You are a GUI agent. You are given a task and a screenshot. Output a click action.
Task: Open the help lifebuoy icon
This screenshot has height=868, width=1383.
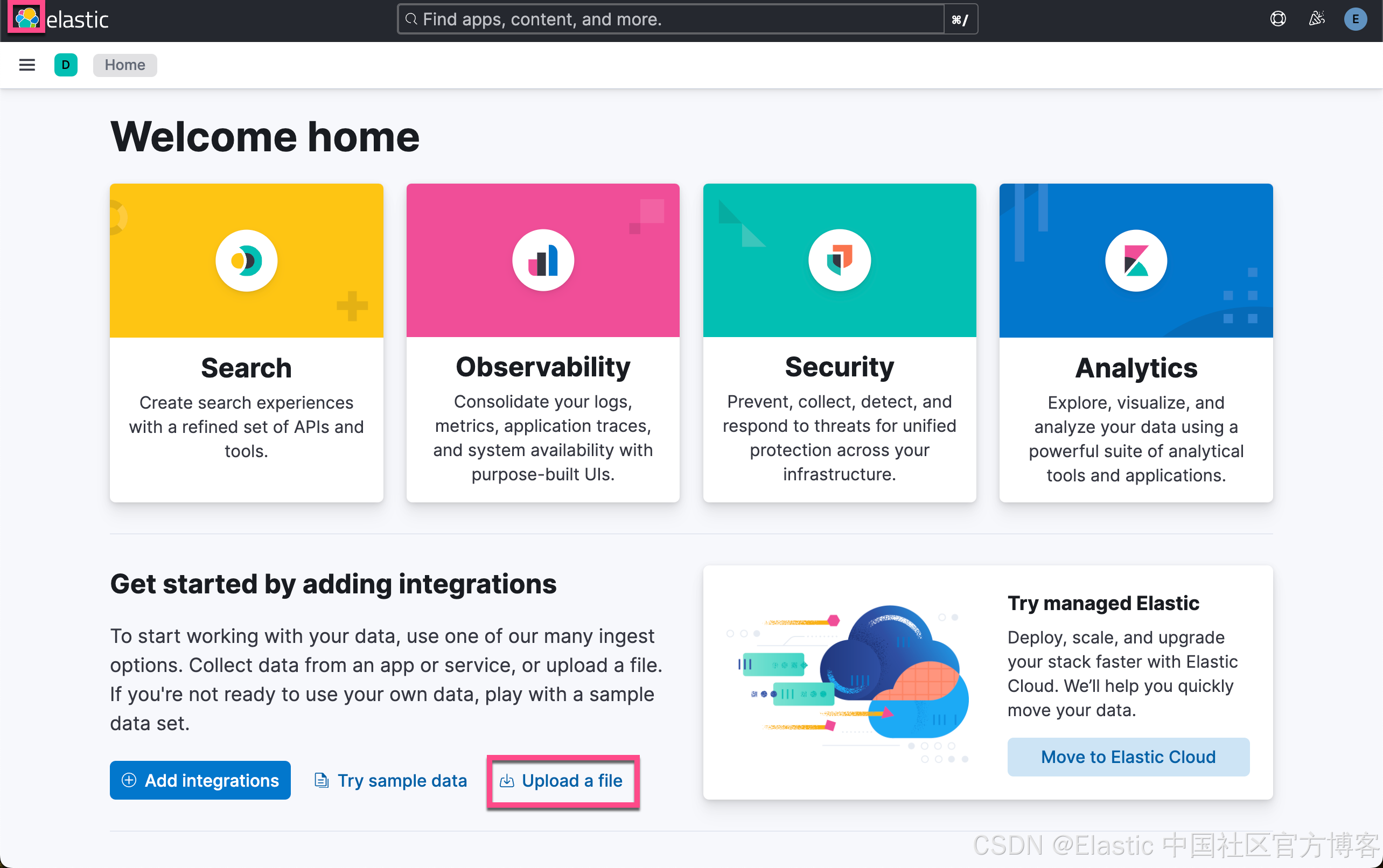pos(1277,18)
